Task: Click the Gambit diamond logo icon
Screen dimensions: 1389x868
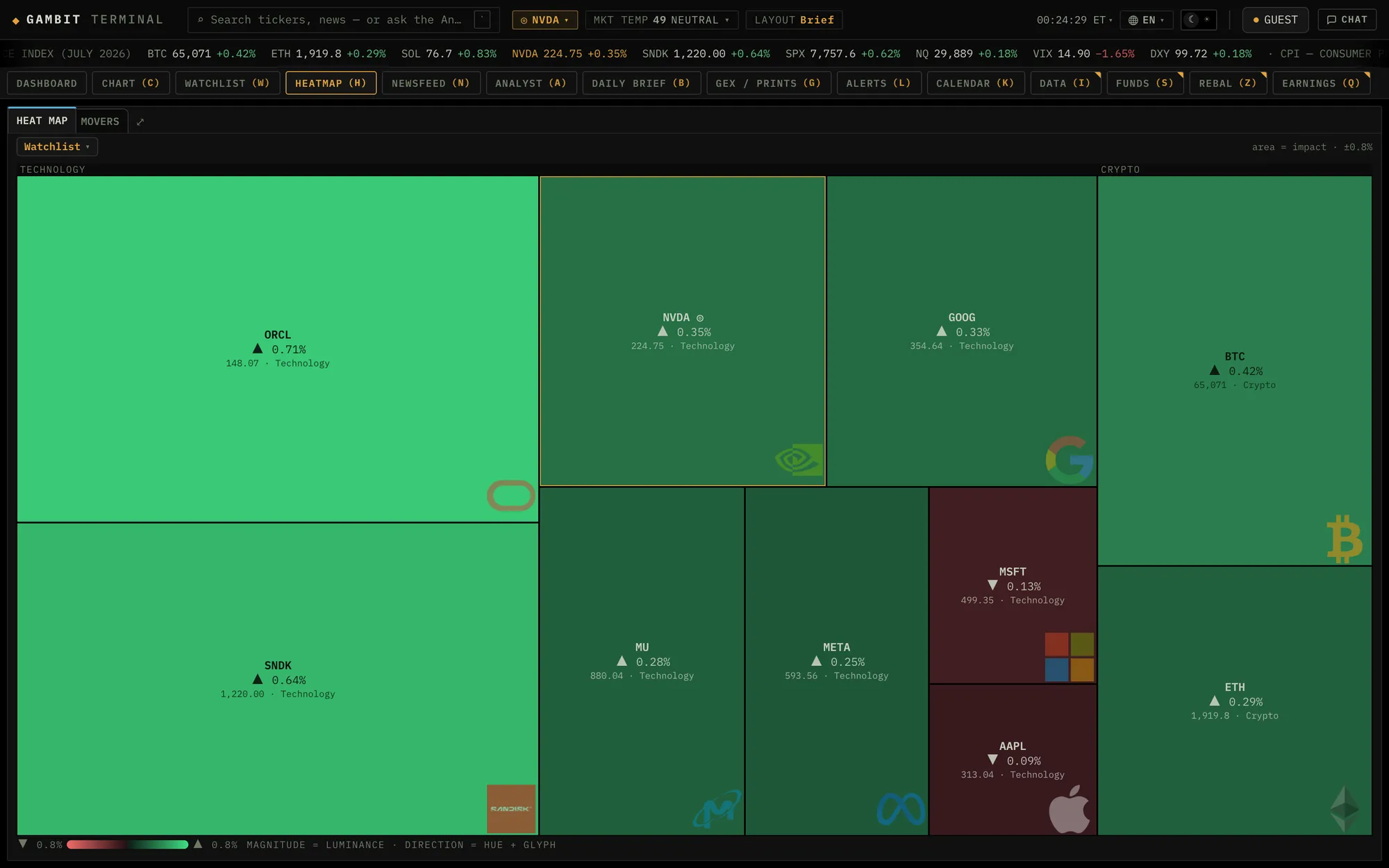Action: pos(16,21)
